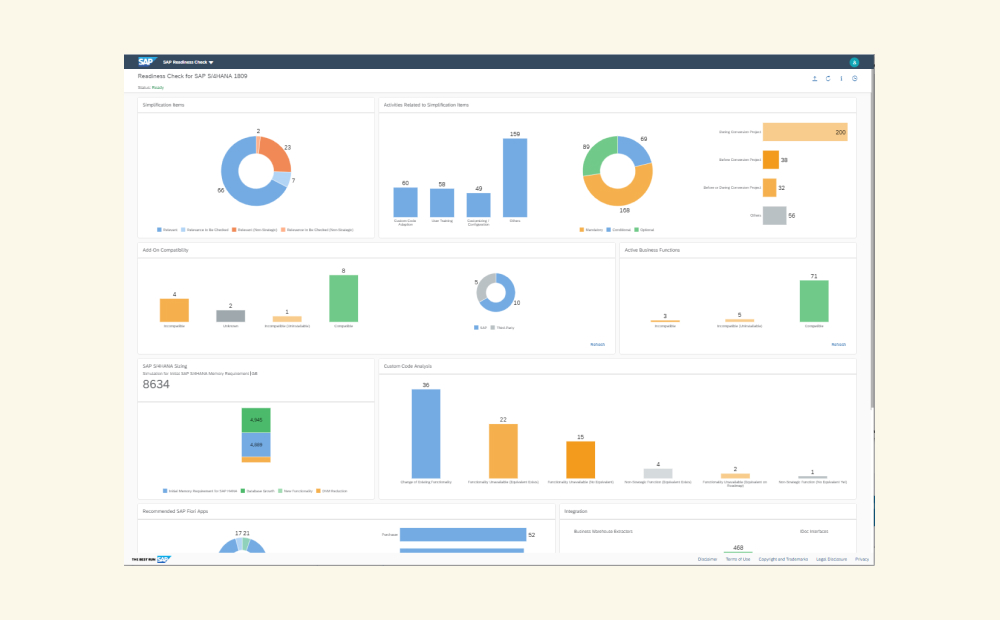
Task: Click the Business Warehouse Extractors label
Action: (603, 531)
